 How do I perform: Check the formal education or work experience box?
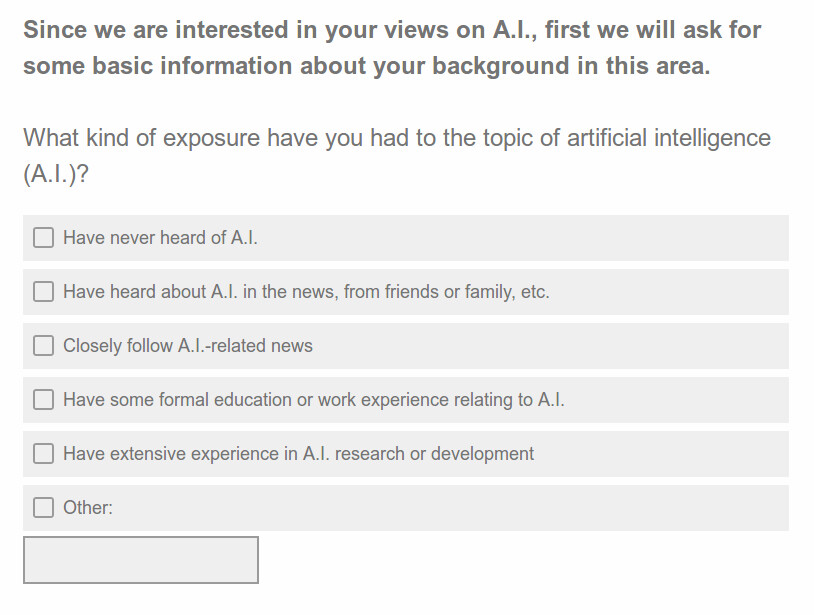[43, 400]
